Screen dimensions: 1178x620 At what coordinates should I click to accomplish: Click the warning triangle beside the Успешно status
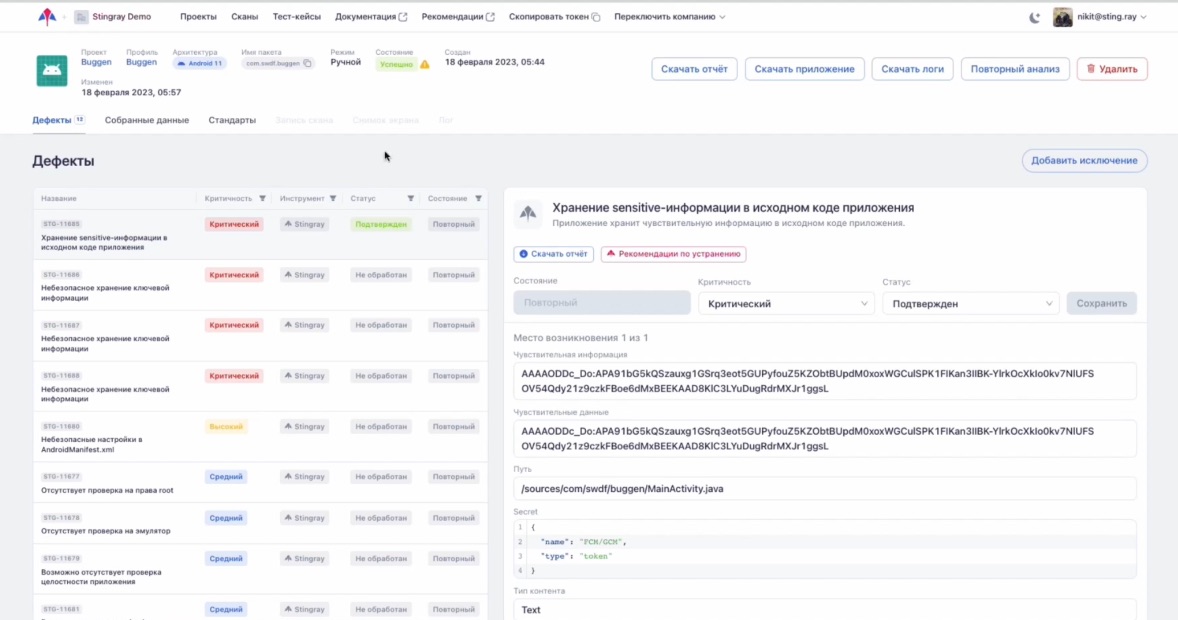[425, 64]
